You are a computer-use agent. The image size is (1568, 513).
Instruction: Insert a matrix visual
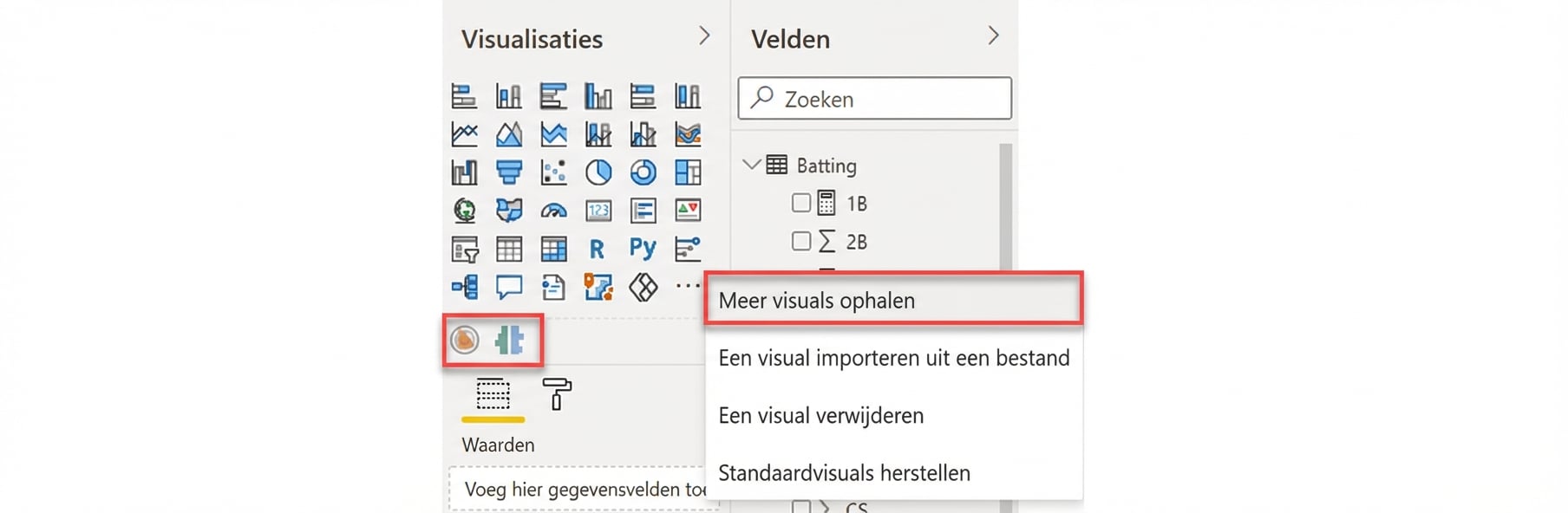pos(553,250)
